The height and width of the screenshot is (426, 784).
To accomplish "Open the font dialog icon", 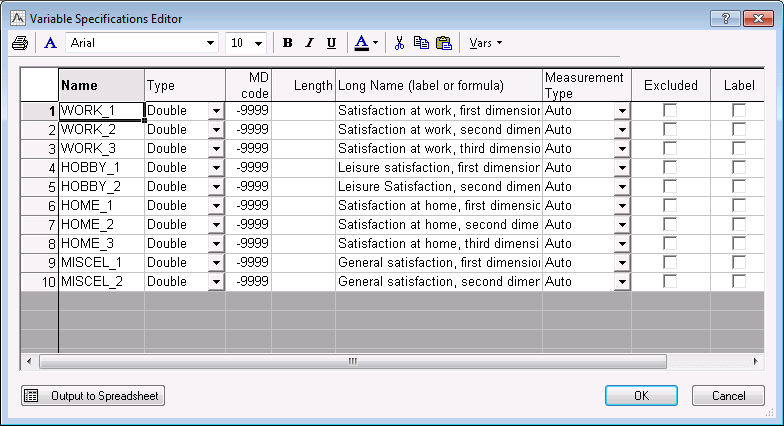I will click(x=51, y=43).
